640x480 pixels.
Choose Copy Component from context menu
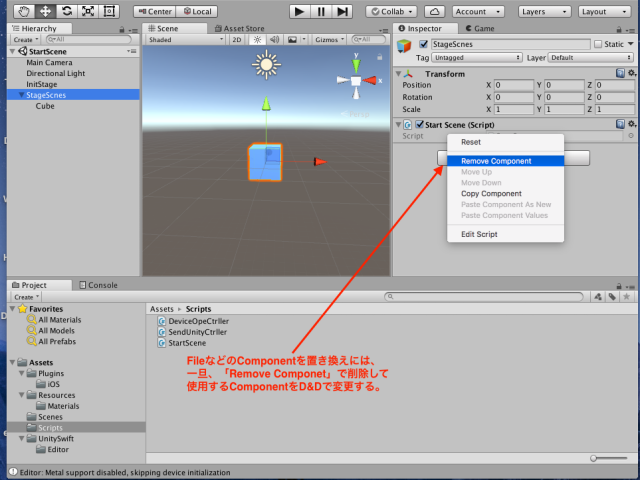coord(505,193)
